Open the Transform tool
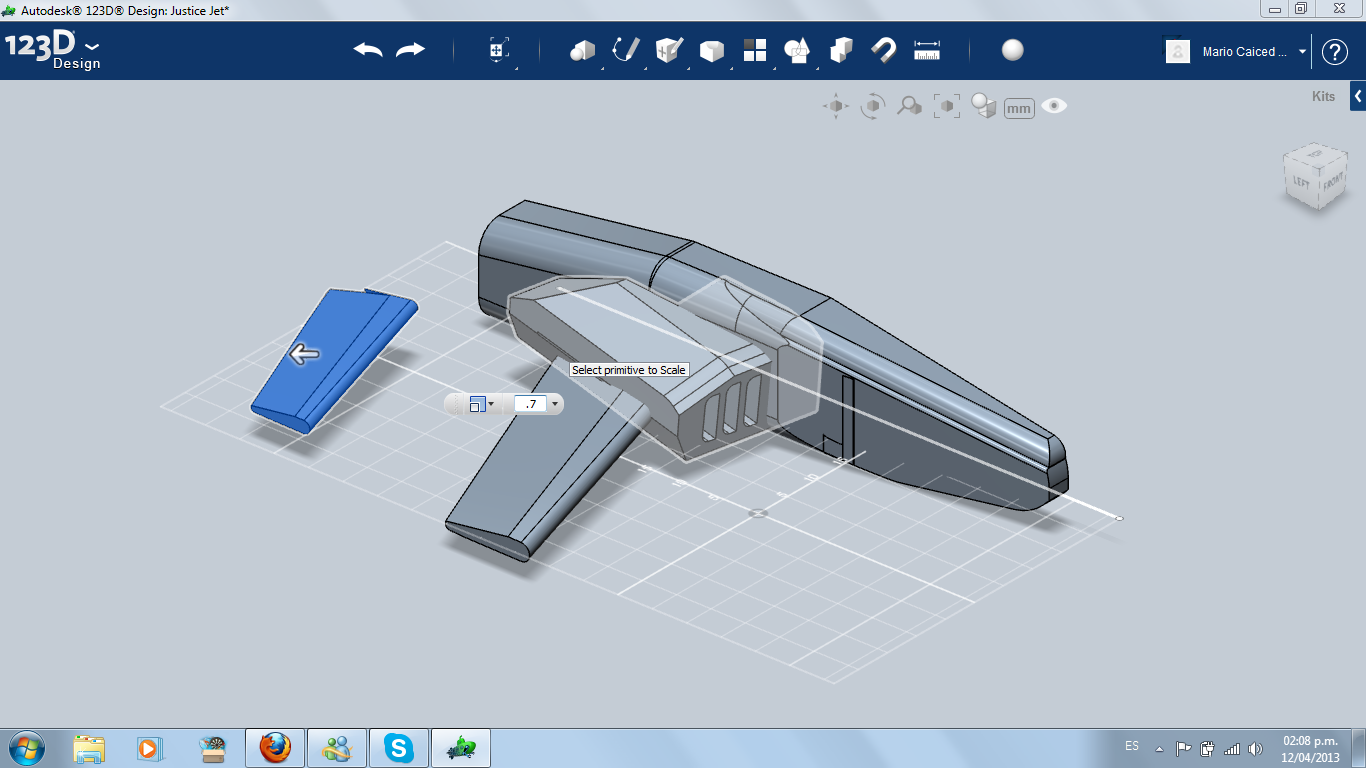This screenshot has width=1366, height=768. (x=499, y=51)
